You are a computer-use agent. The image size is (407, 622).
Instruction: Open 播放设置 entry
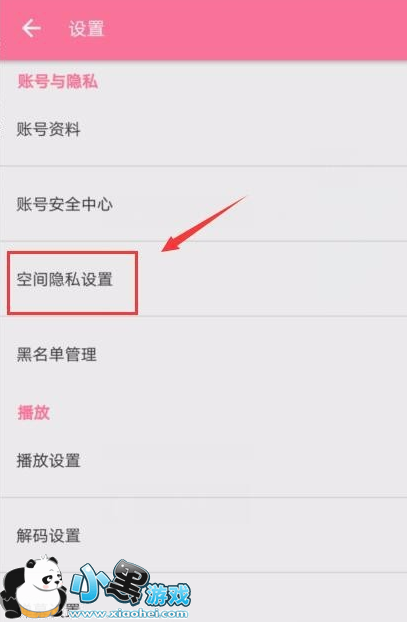[x=204, y=461]
